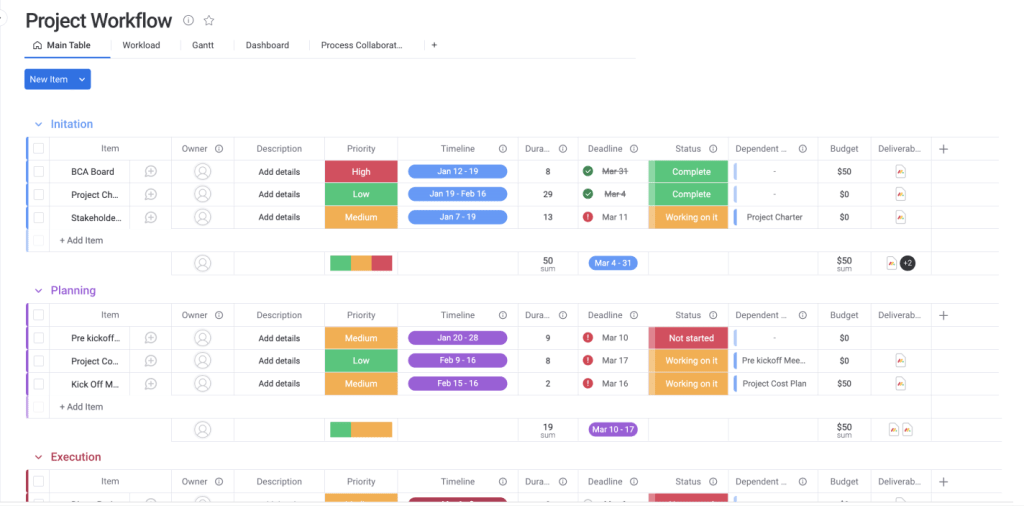Assign owner avatar for Kick Off M... row

(x=202, y=384)
